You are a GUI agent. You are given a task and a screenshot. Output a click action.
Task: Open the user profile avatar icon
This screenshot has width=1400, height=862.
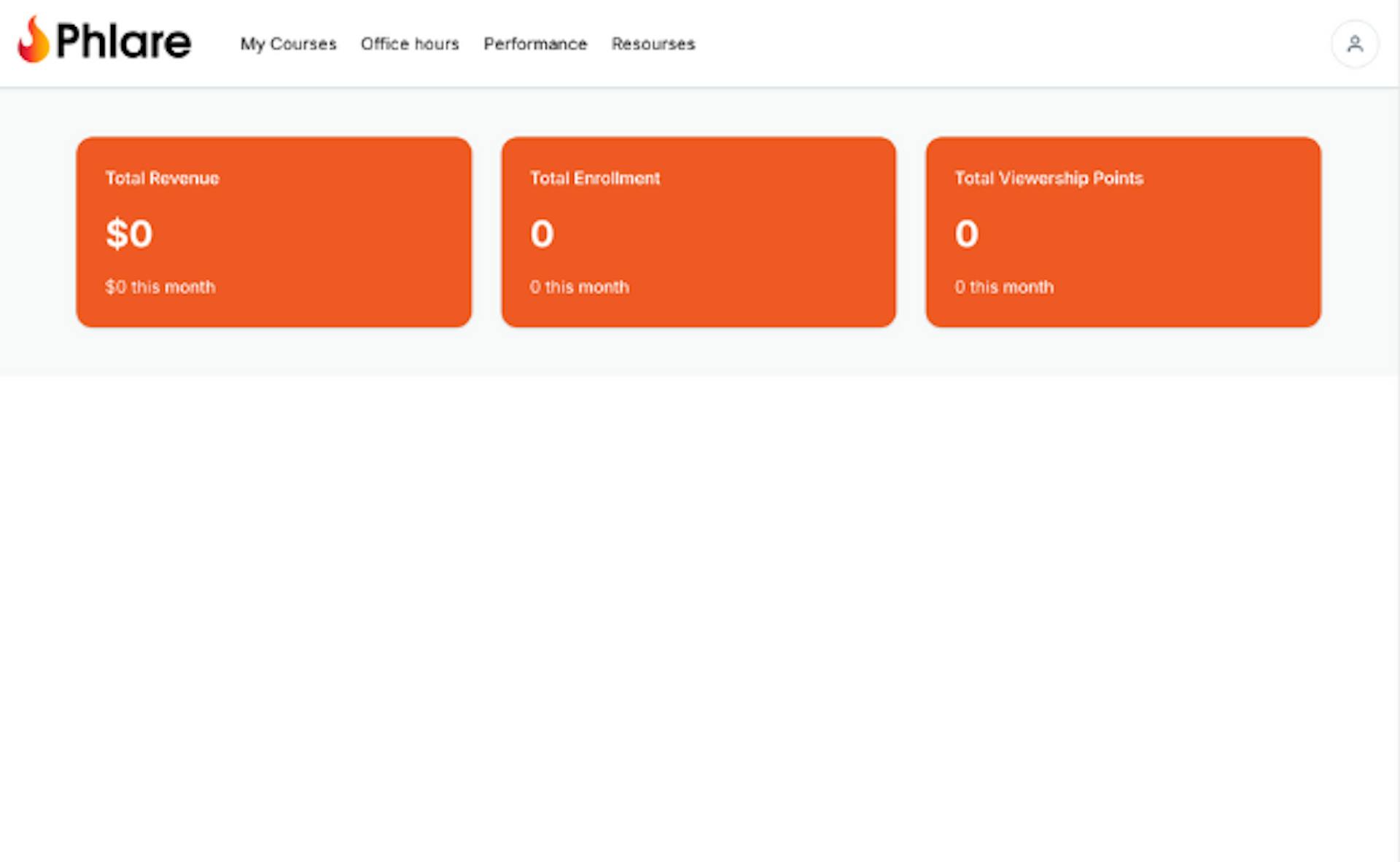coord(1354,44)
